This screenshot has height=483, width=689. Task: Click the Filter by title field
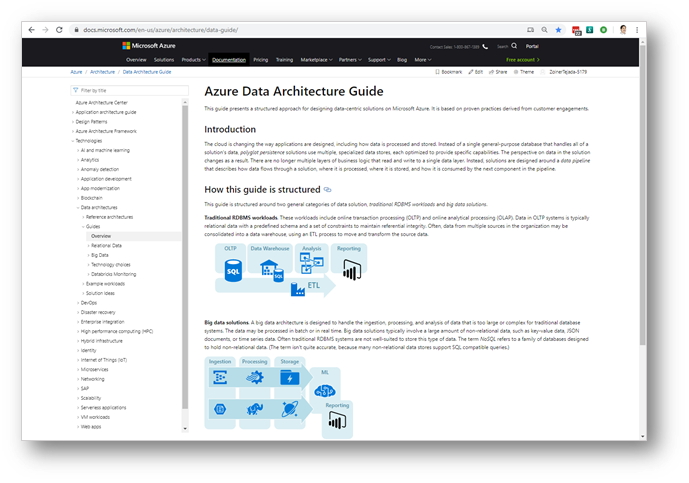coord(130,90)
